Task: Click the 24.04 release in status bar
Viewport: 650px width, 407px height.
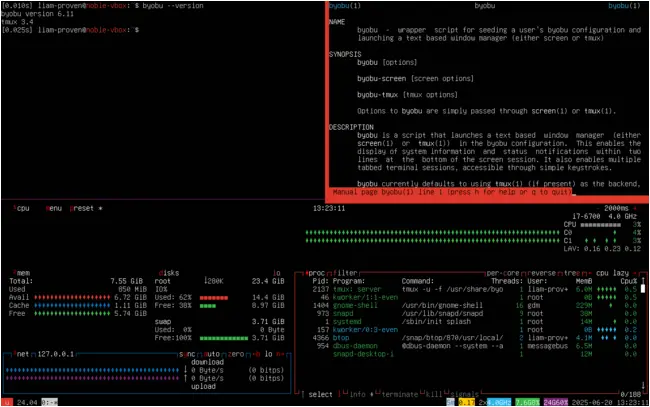Action: tap(27, 402)
